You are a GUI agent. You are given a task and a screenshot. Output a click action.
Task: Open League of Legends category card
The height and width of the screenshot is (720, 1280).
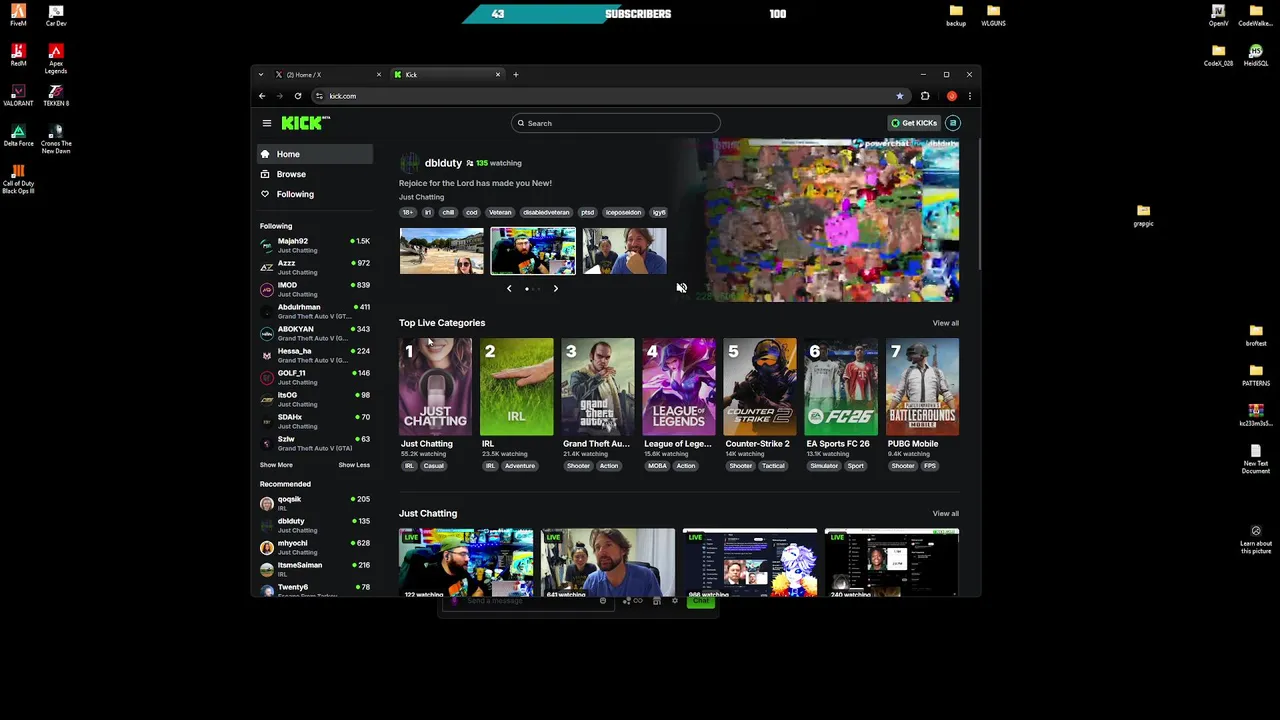(679, 388)
